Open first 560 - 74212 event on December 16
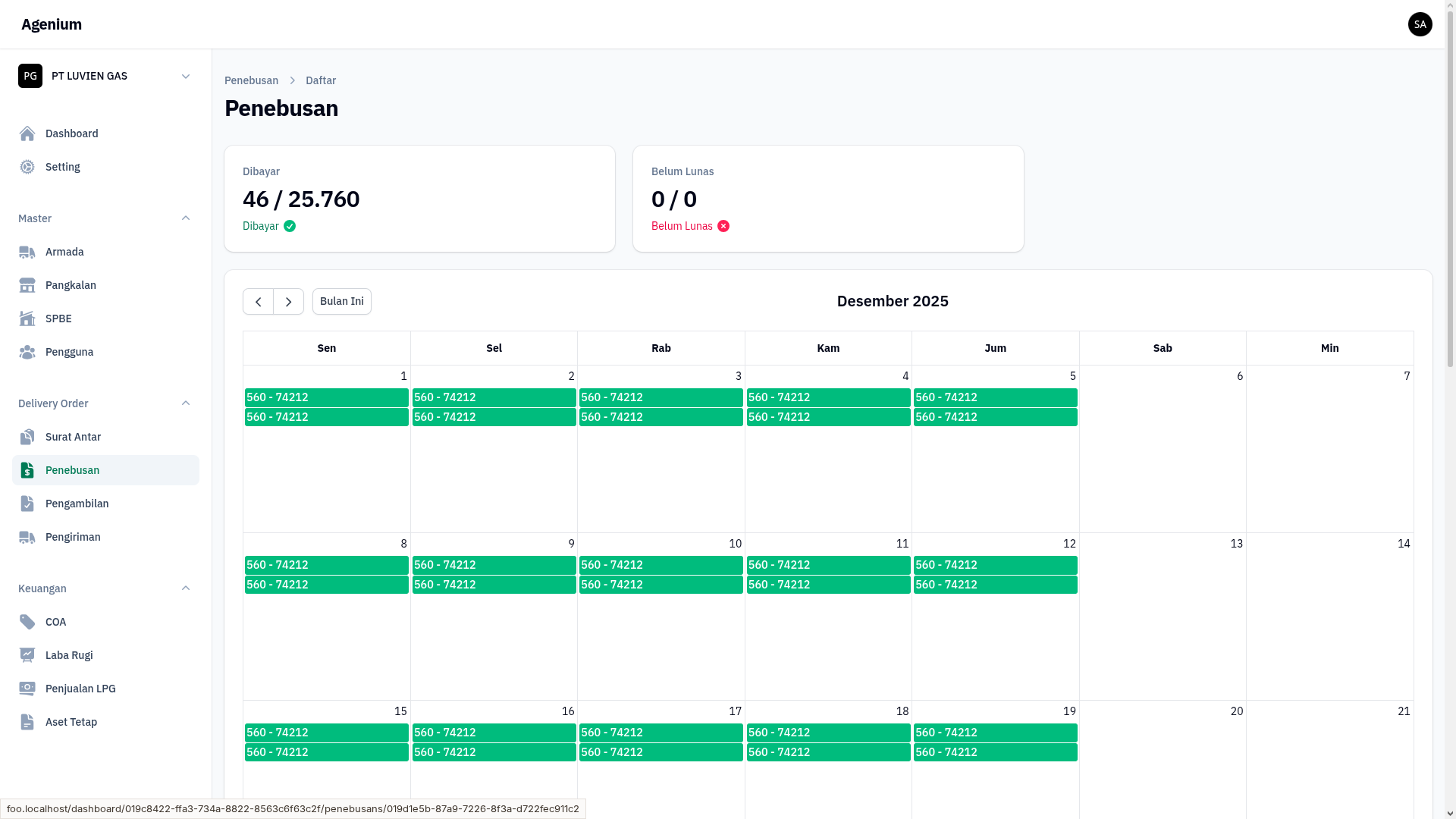The height and width of the screenshot is (819, 1456). coord(494,733)
